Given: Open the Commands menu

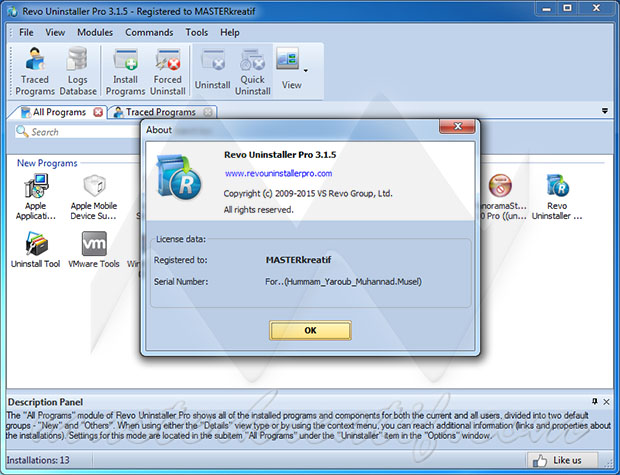Looking at the screenshot, I should click(149, 32).
